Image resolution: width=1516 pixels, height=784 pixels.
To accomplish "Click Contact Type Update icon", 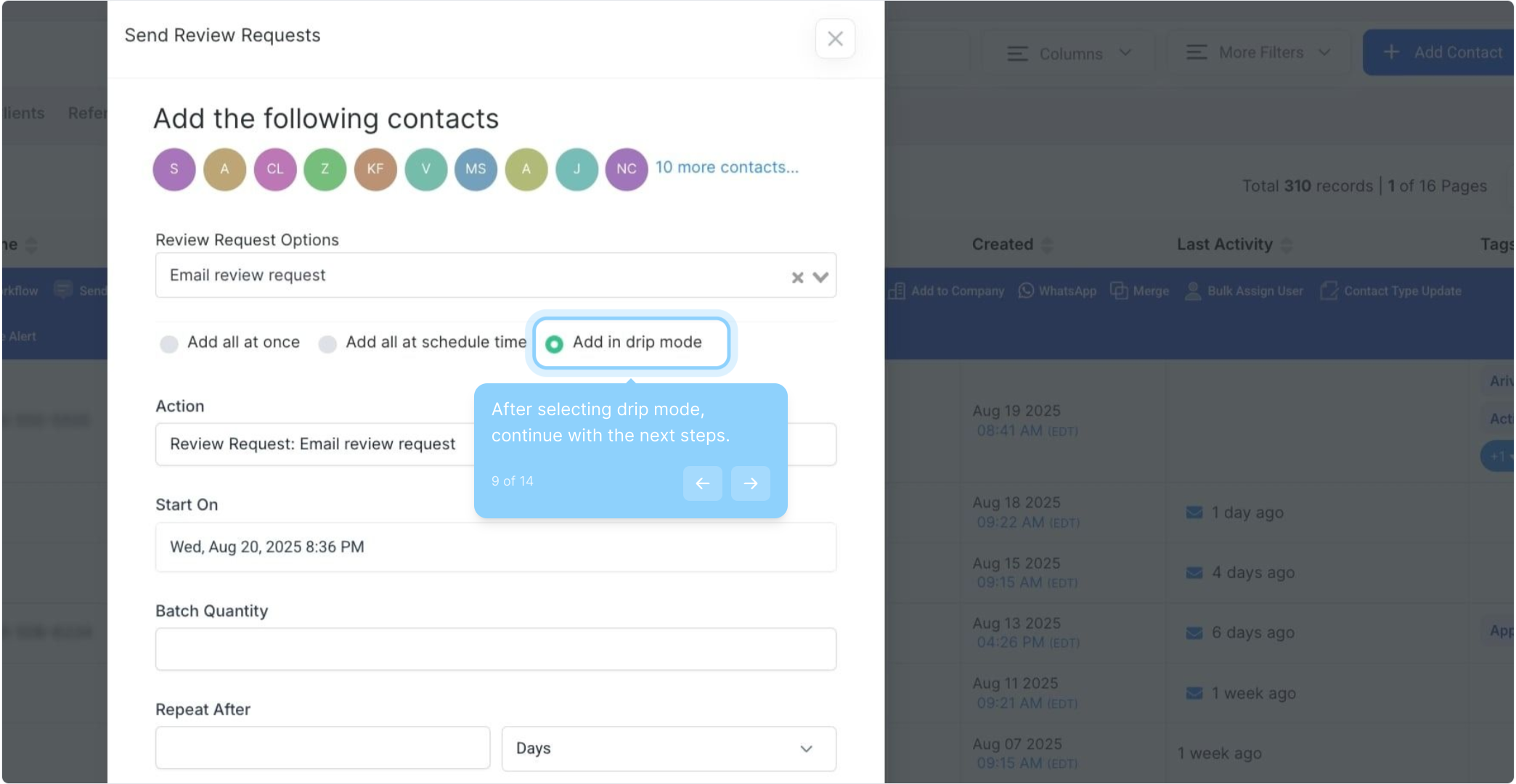I will tap(1329, 291).
